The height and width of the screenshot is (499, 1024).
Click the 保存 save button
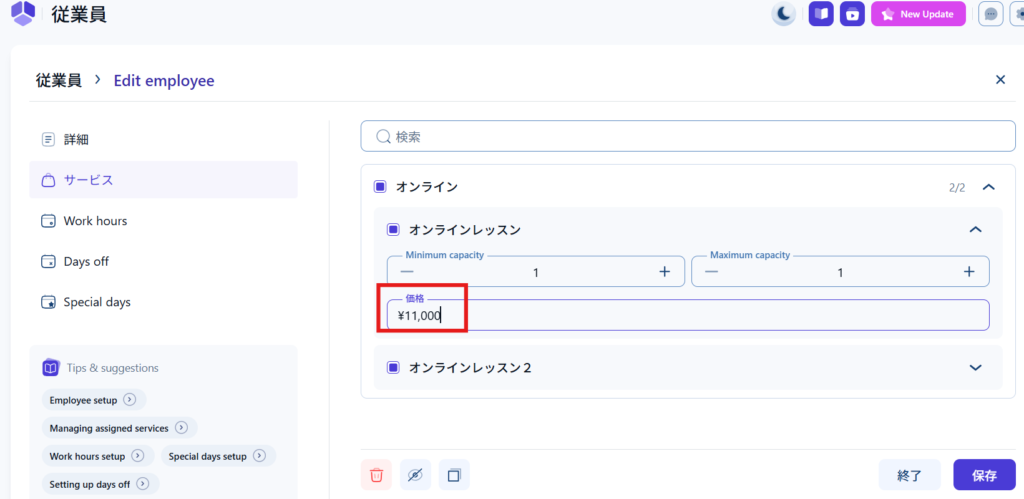[x=984, y=475]
